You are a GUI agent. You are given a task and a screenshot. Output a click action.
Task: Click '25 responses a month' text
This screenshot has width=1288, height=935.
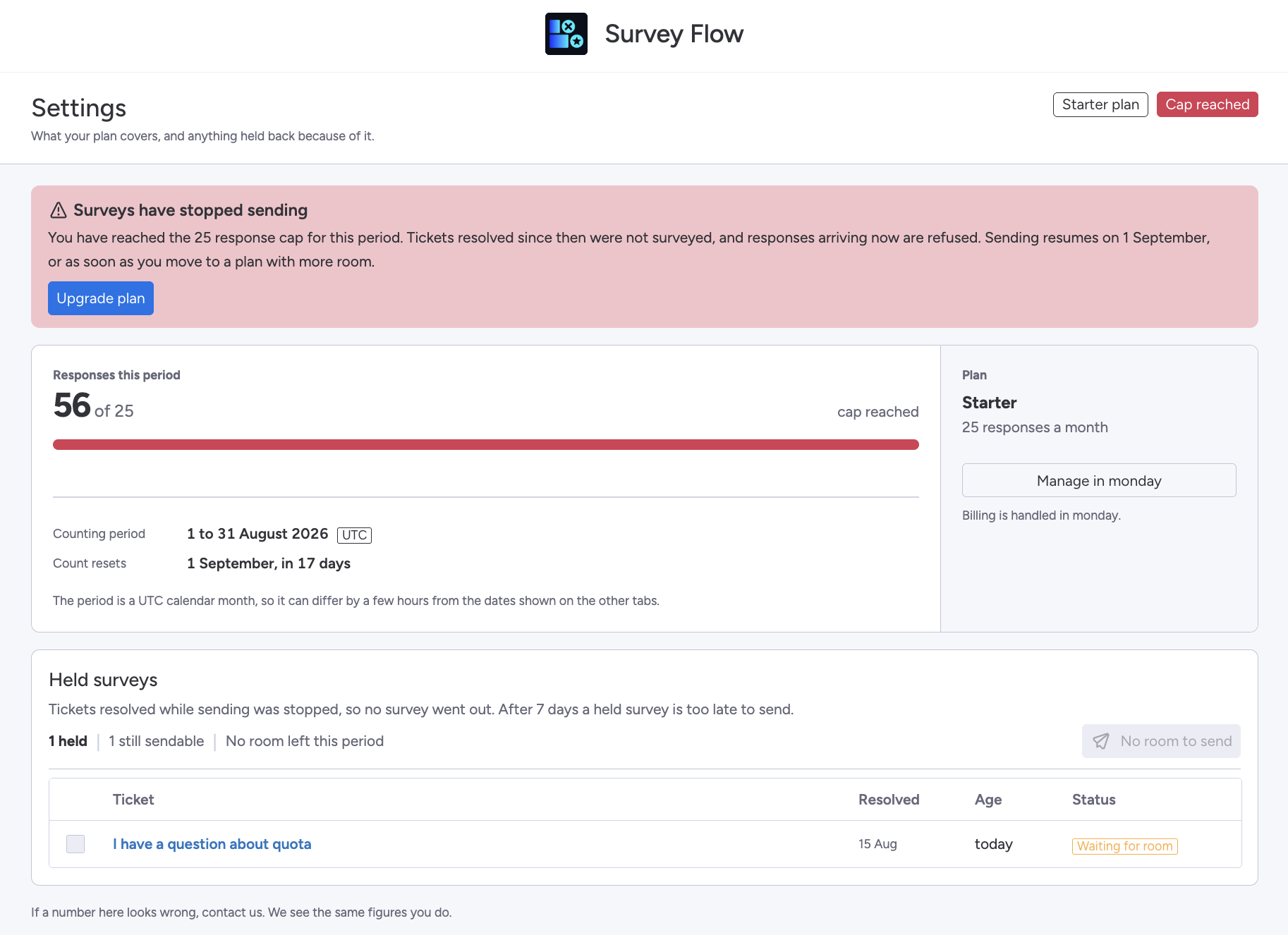pos(1035,427)
